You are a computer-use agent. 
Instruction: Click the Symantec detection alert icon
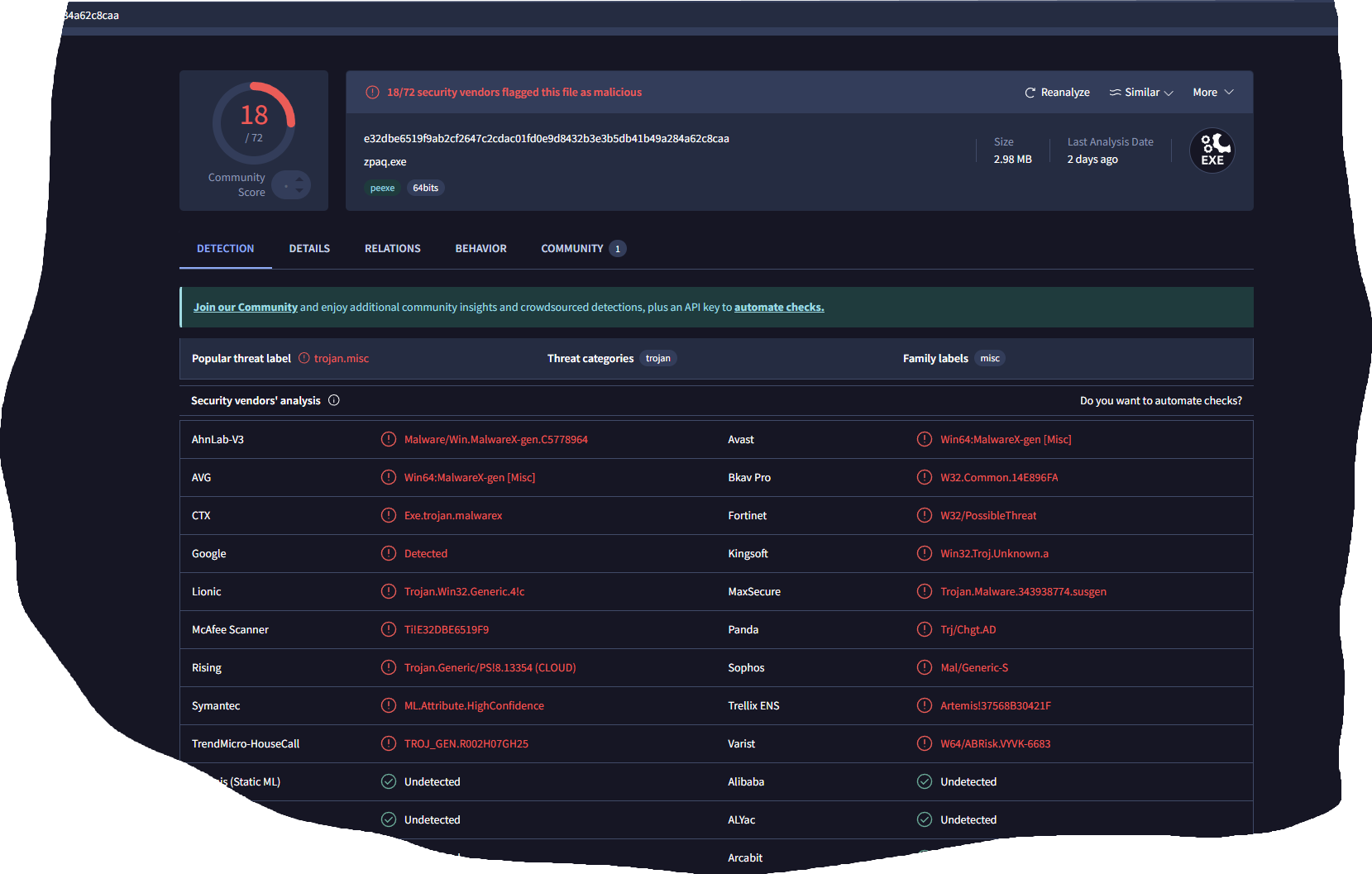pos(389,705)
